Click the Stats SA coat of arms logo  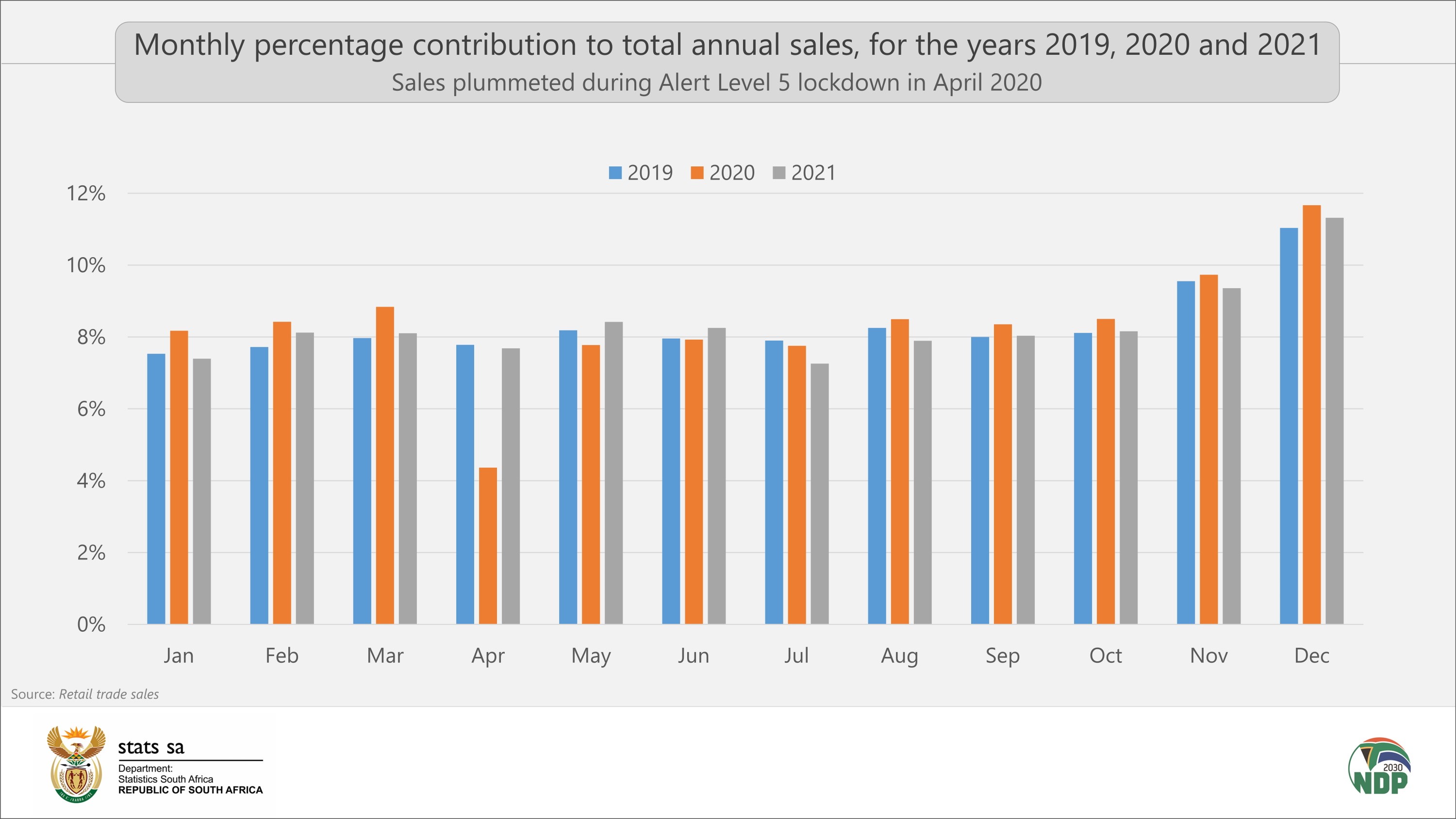(x=76, y=764)
